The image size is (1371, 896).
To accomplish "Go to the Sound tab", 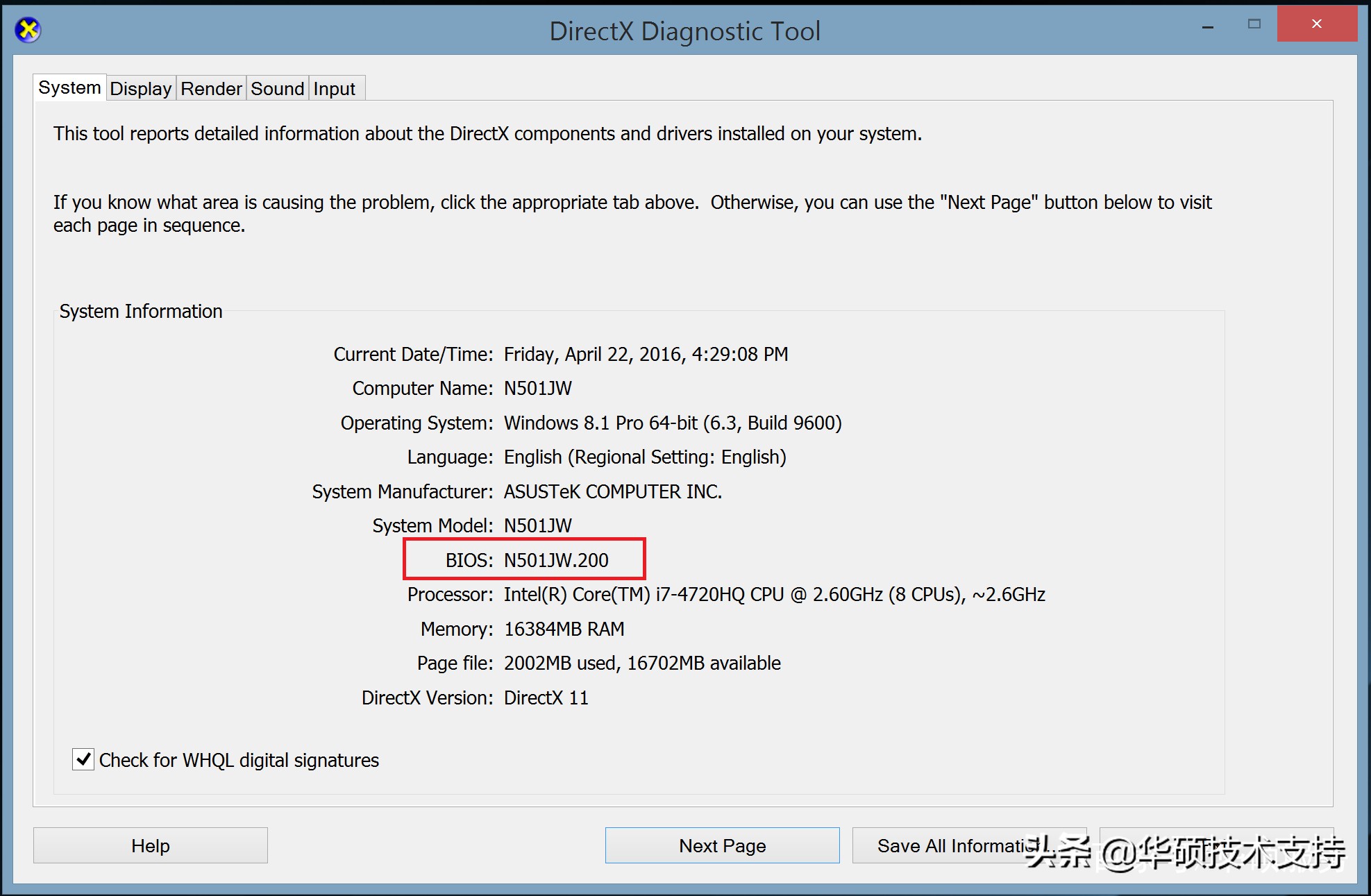I will (x=277, y=89).
